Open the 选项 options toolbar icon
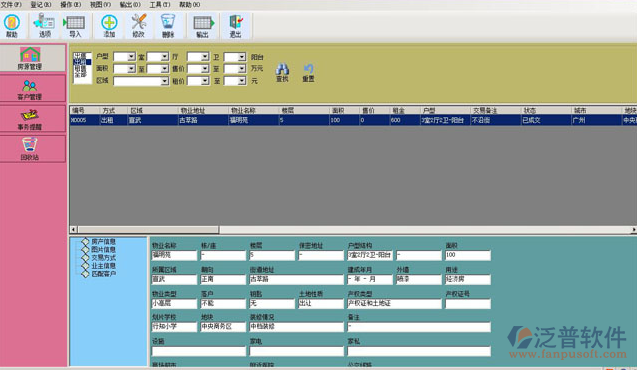The image size is (637, 370). (44, 26)
